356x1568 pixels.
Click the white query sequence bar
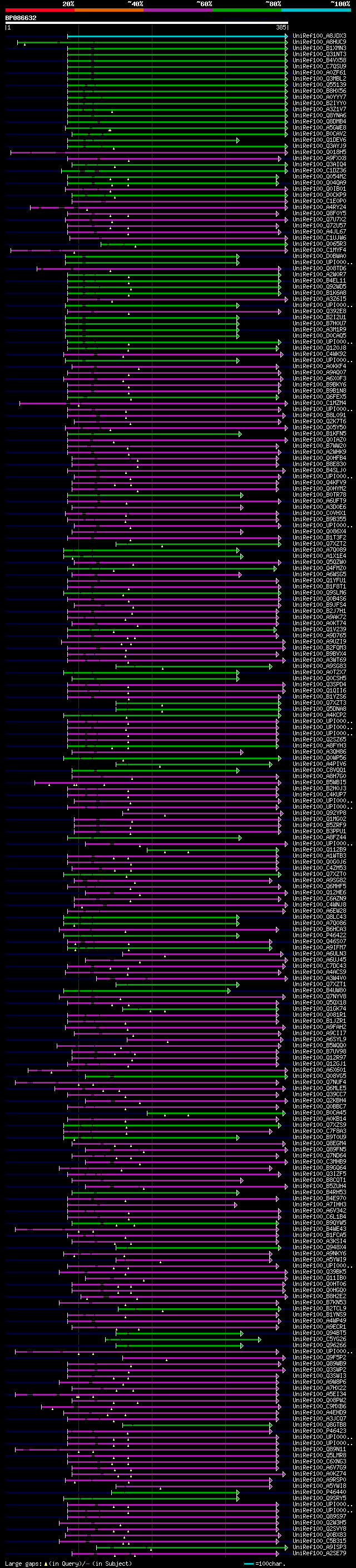(147, 23)
